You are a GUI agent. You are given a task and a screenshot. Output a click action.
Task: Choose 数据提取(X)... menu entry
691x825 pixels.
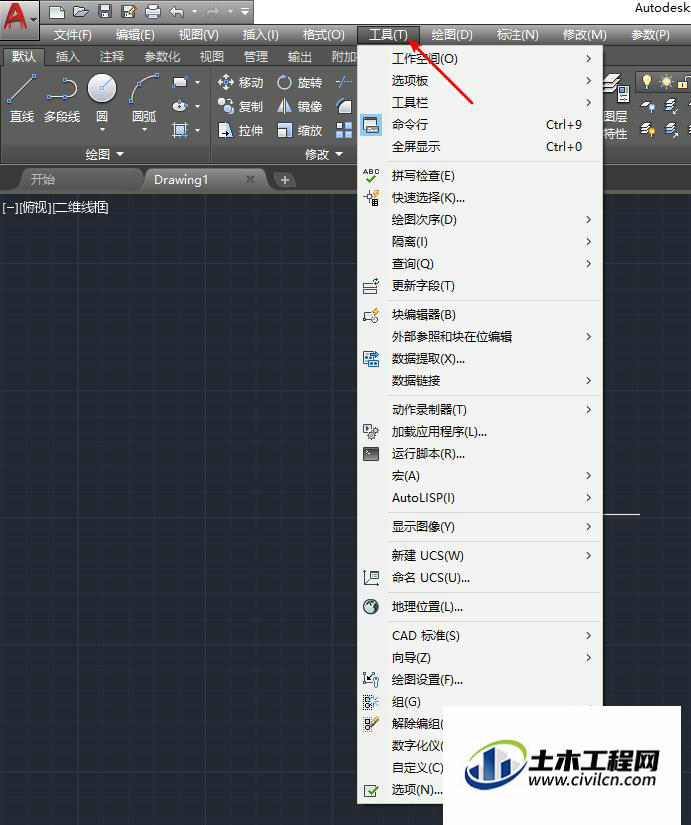pyautogui.click(x=479, y=359)
